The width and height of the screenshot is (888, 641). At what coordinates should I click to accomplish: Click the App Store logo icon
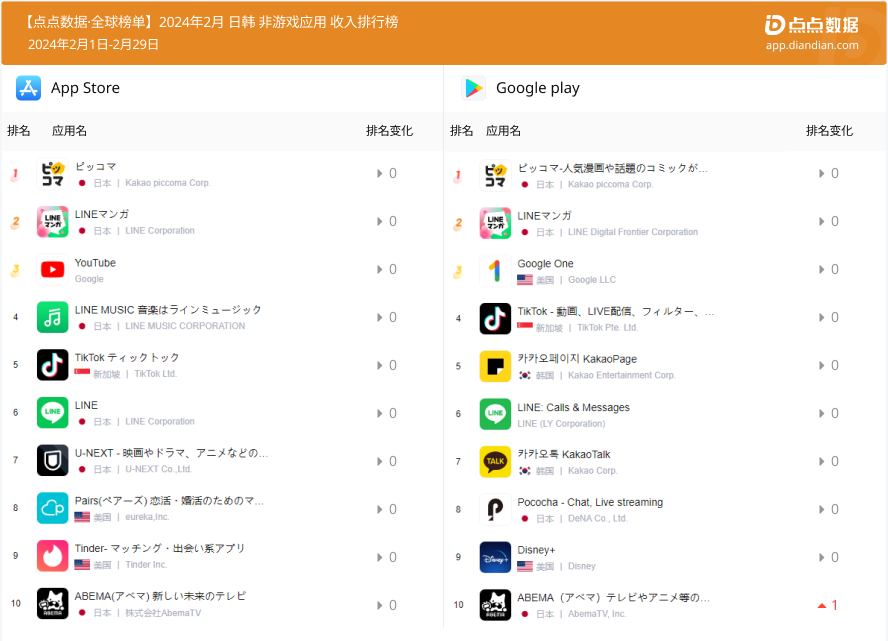[28, 88]
